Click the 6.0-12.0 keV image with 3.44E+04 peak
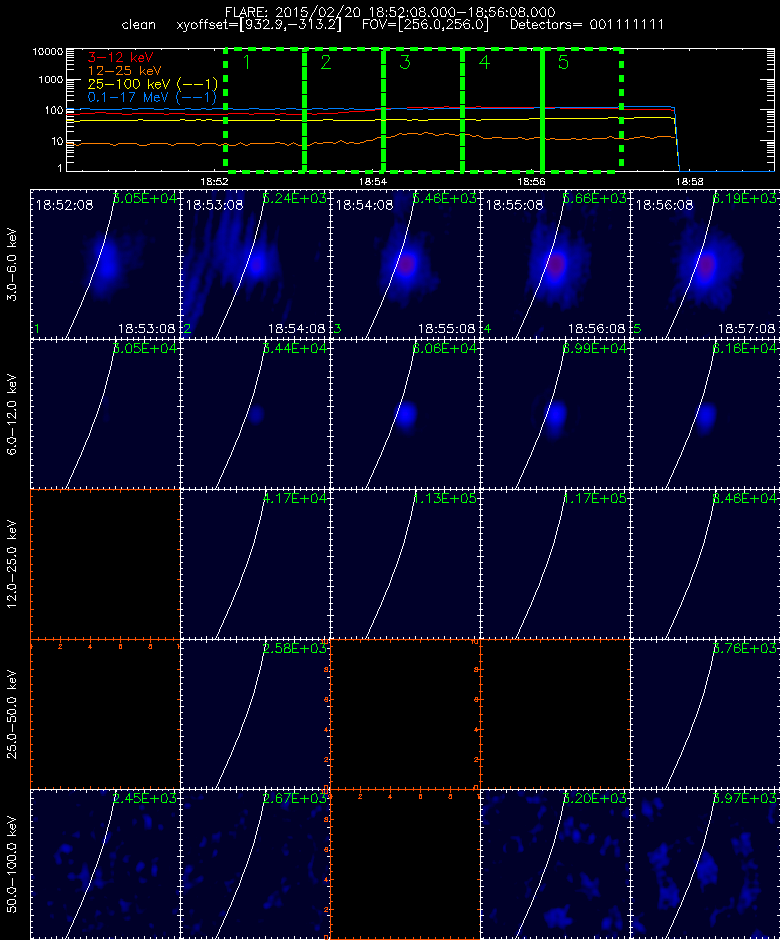 click(255, 414)
